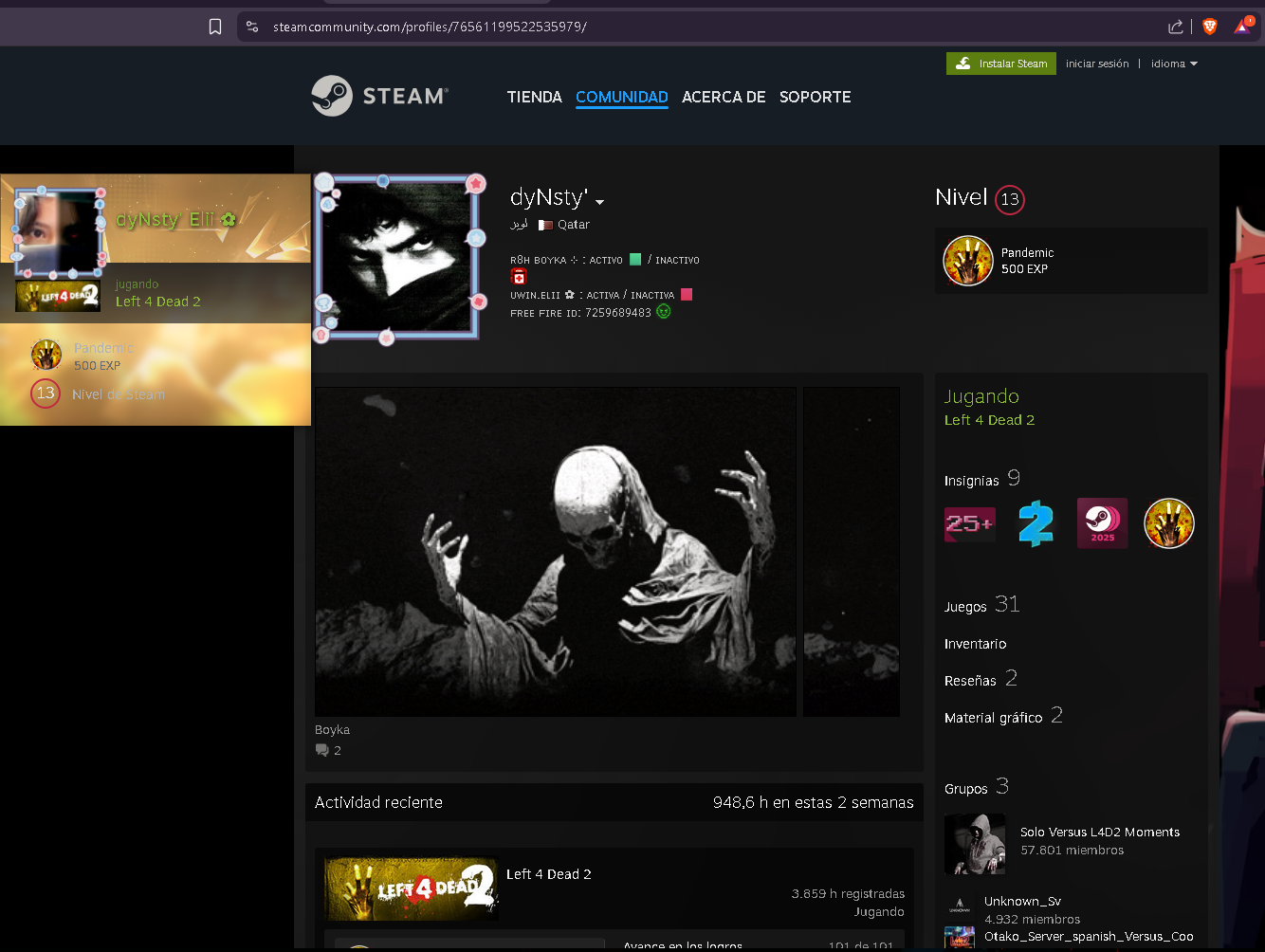Expand the dyNsty' name history dropdown arrow
The width and height of the screenshot is (1265, 952).
click(x=599, y=202)
